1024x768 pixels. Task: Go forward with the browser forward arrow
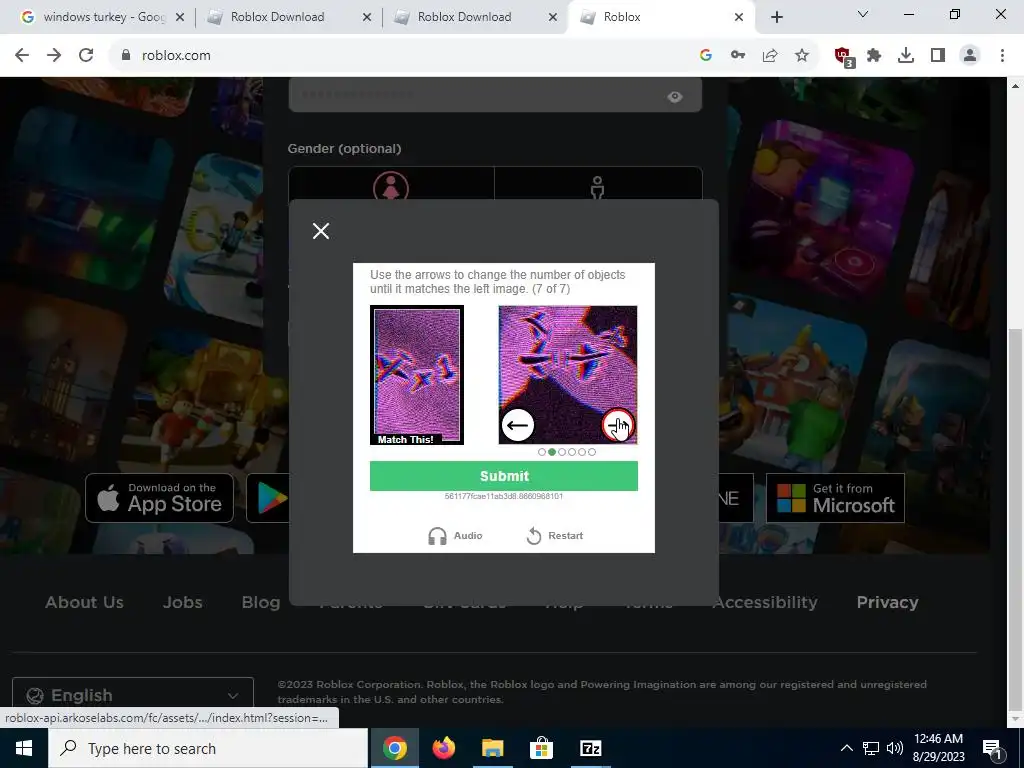[54, 56]
